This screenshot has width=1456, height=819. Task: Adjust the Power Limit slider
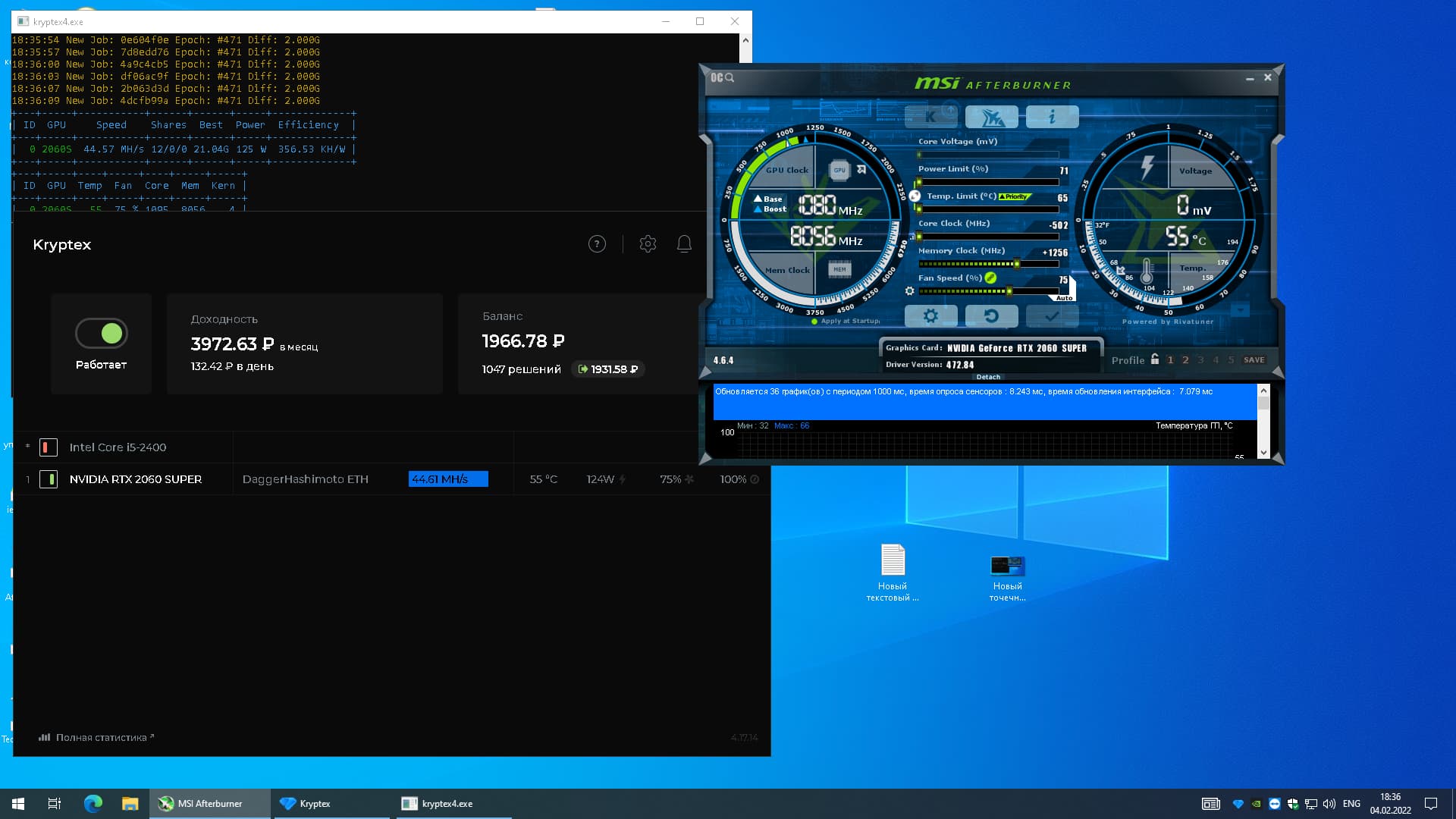988,182
